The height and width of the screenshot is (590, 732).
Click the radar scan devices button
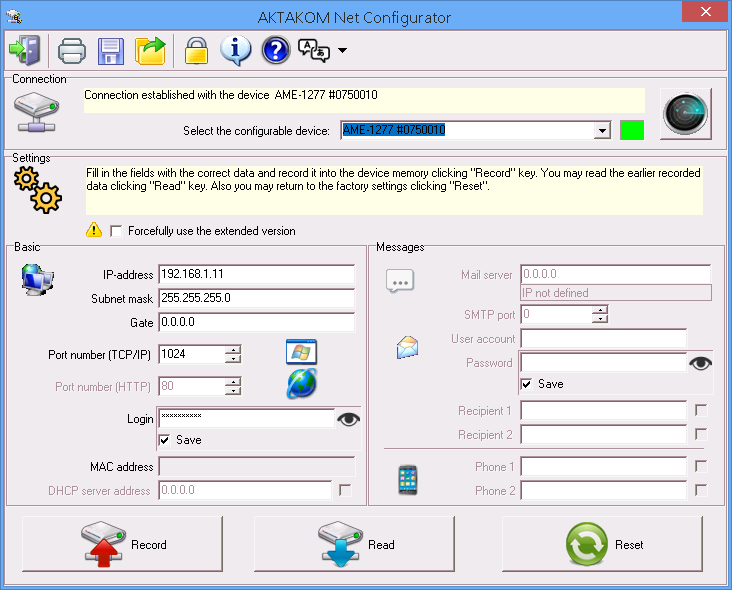pos(686,114)
